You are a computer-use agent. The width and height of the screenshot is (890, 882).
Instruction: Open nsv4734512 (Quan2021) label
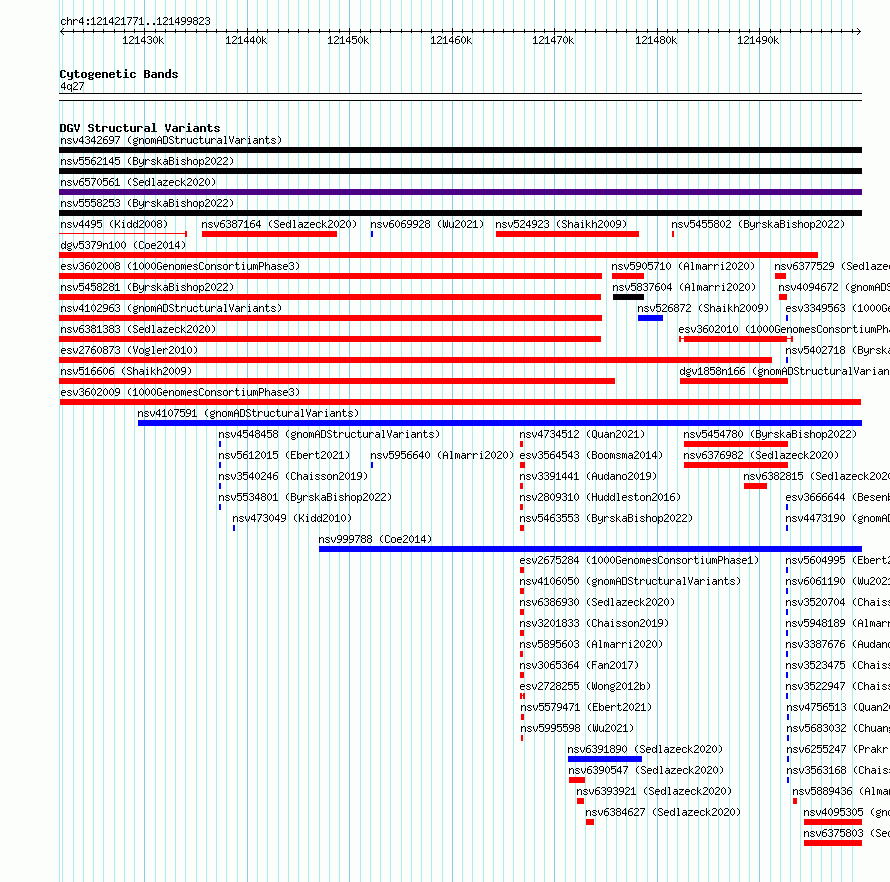point(582,434)
